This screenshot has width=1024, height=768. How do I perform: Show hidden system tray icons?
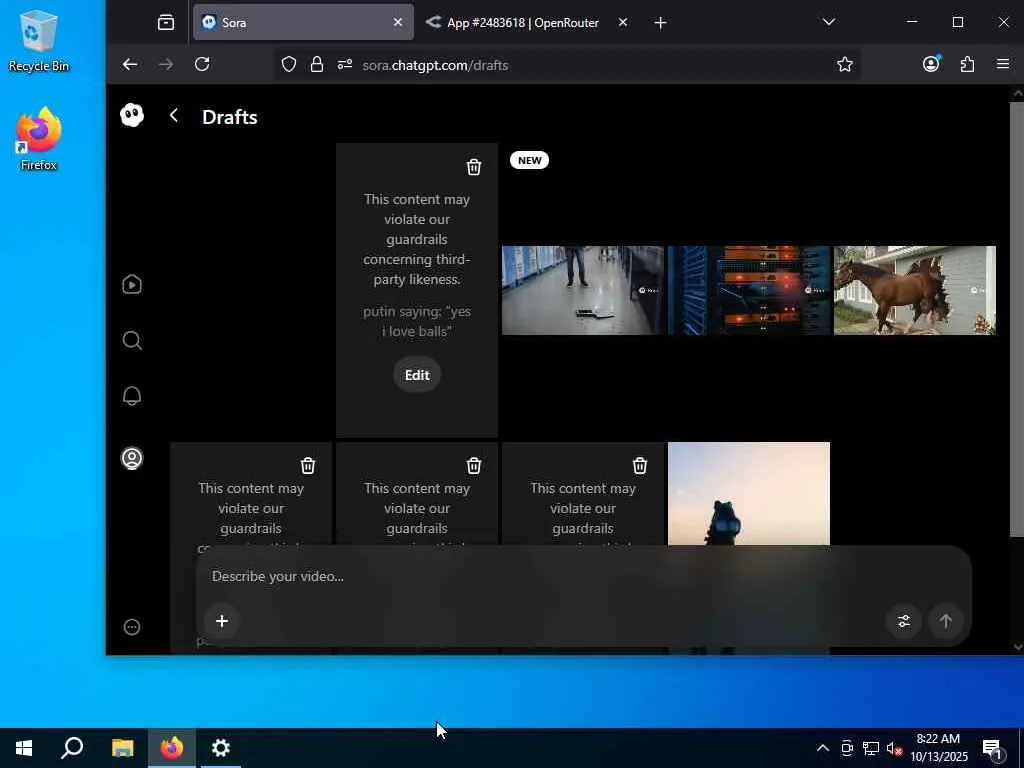[822, 748]
